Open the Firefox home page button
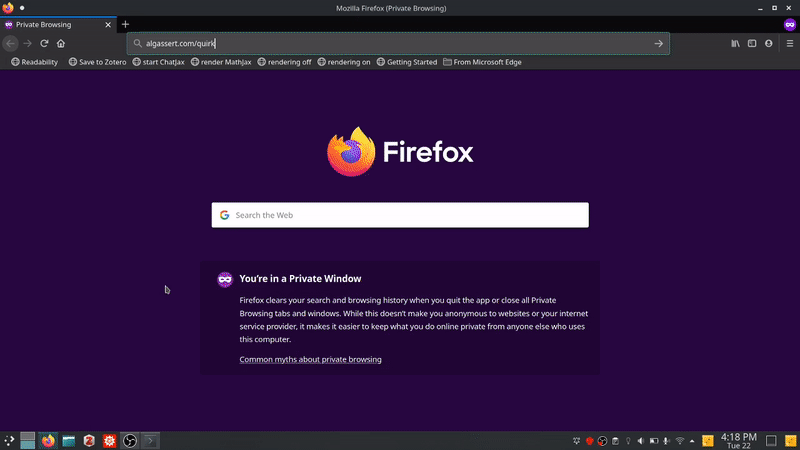 [x=61, y=43]
